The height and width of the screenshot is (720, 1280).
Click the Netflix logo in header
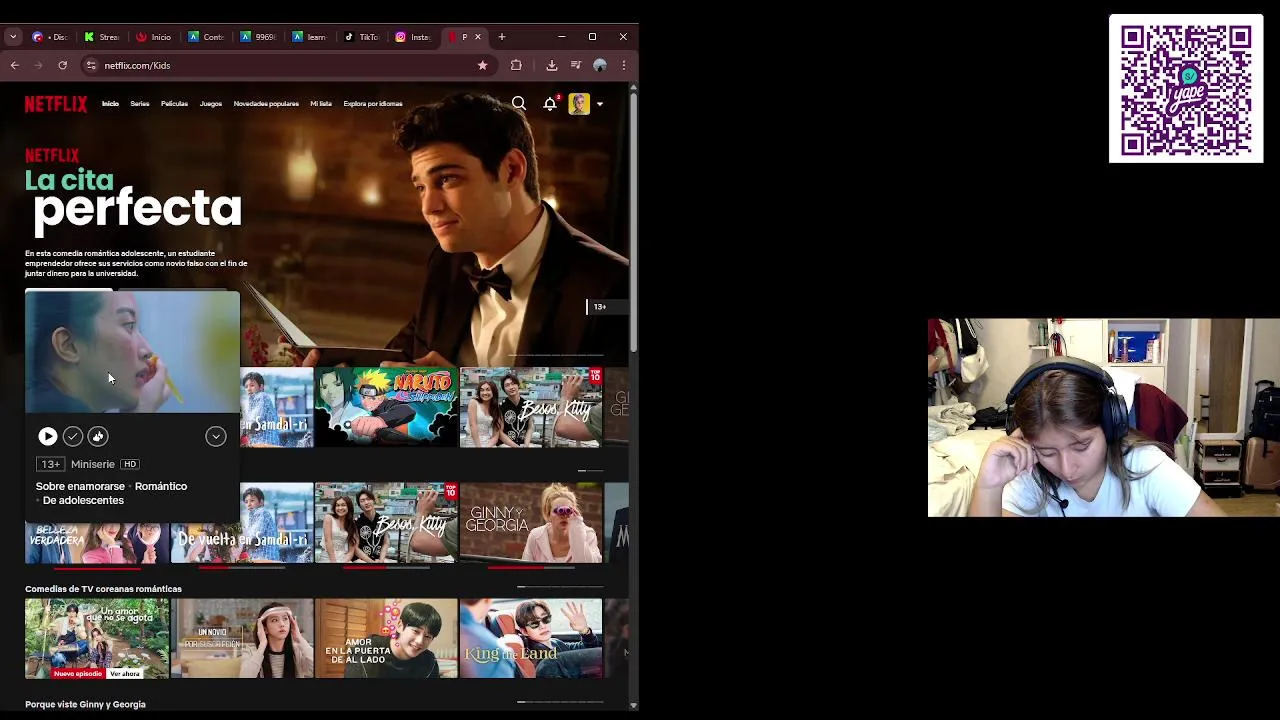coord(56,104)
